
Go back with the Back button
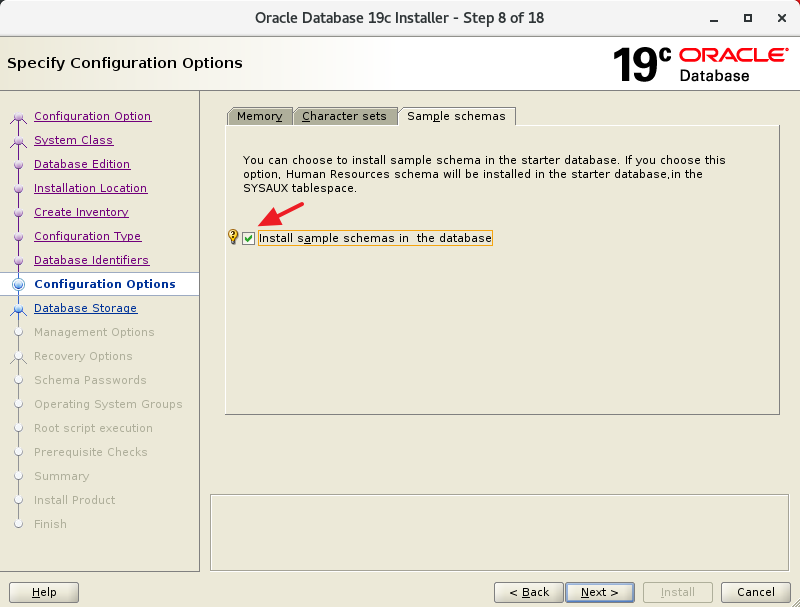[x=529, y=592]
